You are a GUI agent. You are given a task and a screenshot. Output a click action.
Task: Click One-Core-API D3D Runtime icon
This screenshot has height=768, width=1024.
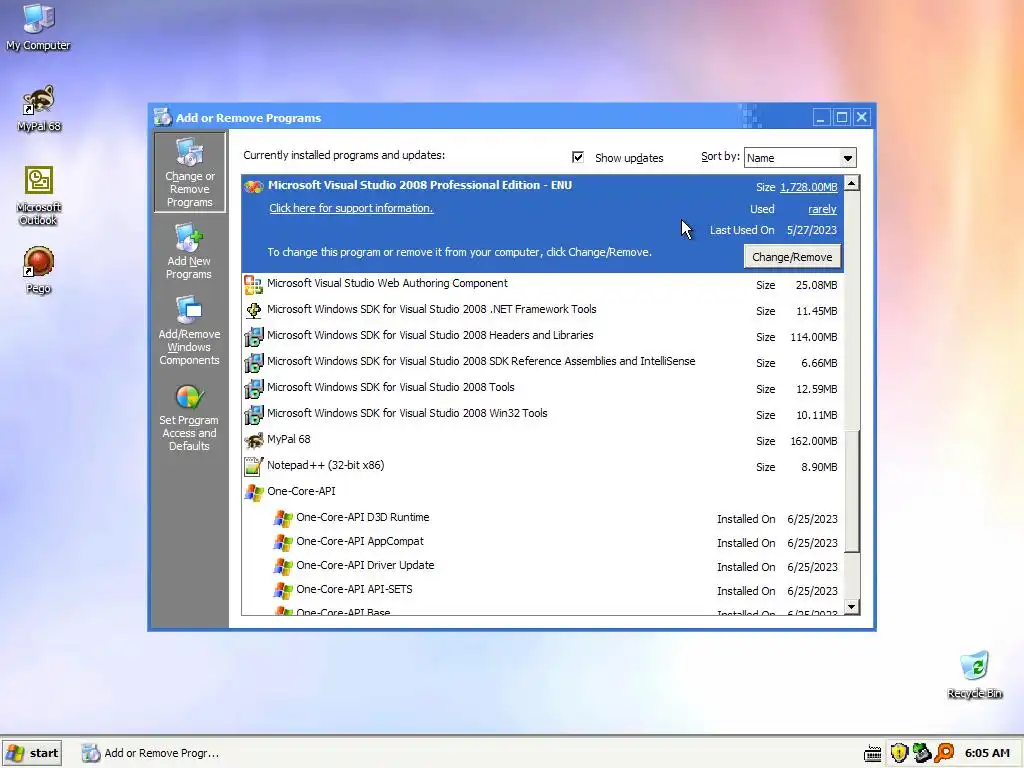click(283, 518)
